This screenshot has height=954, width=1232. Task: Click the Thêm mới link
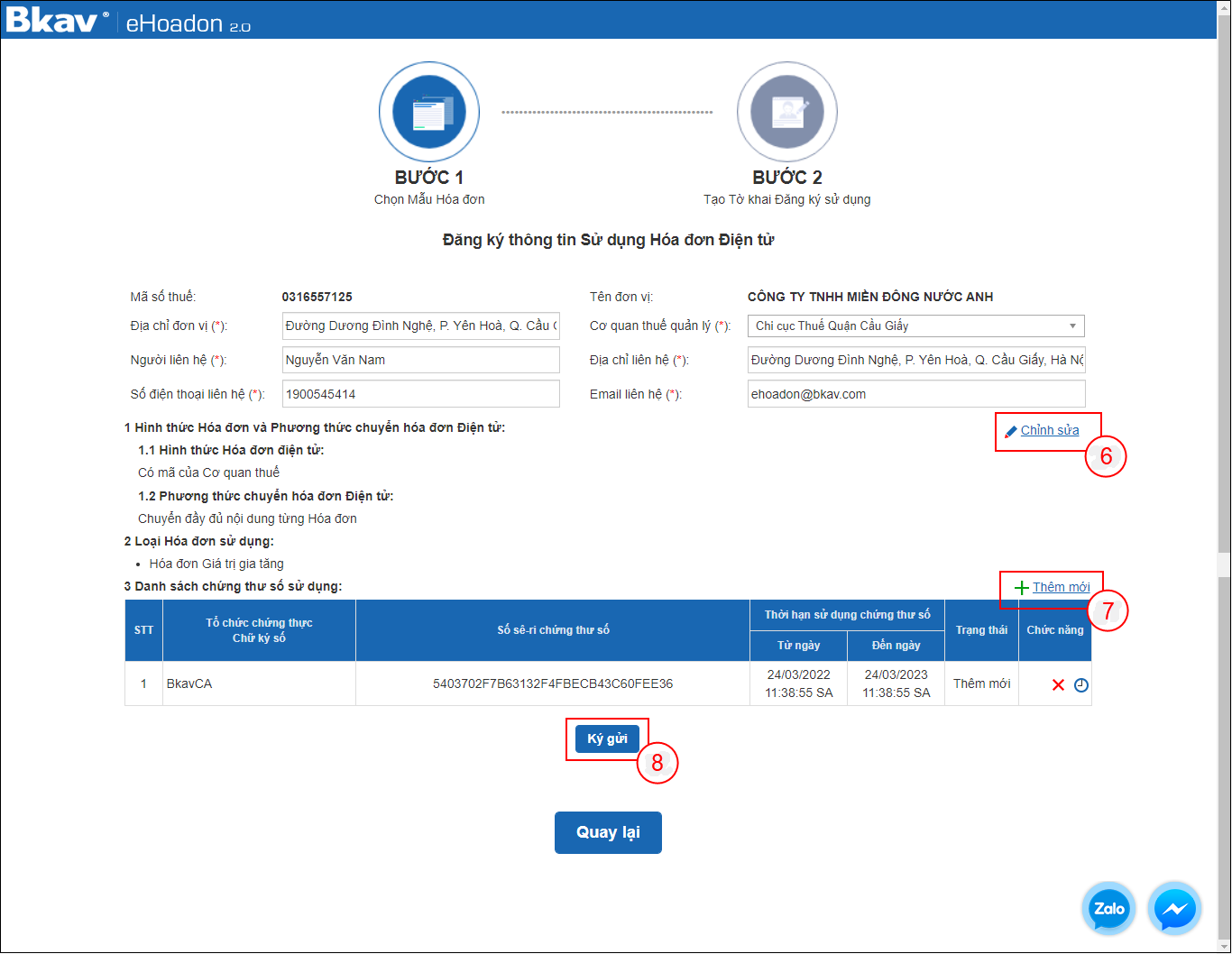(x=1061, y=587)
